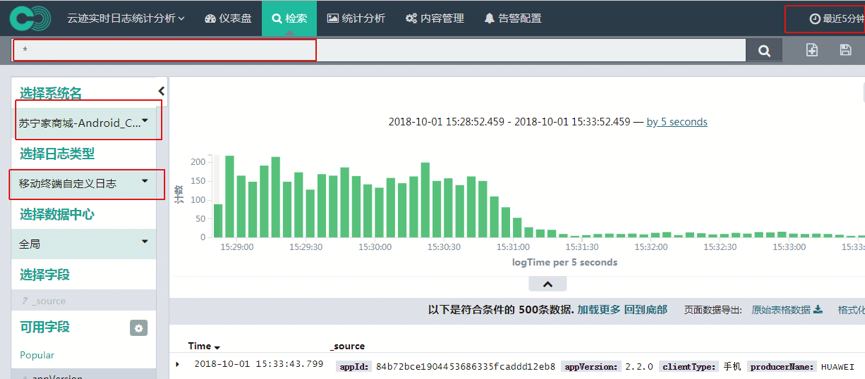Collapse the histogram with the up chevron
865x379 pixels.
point(548,284)
